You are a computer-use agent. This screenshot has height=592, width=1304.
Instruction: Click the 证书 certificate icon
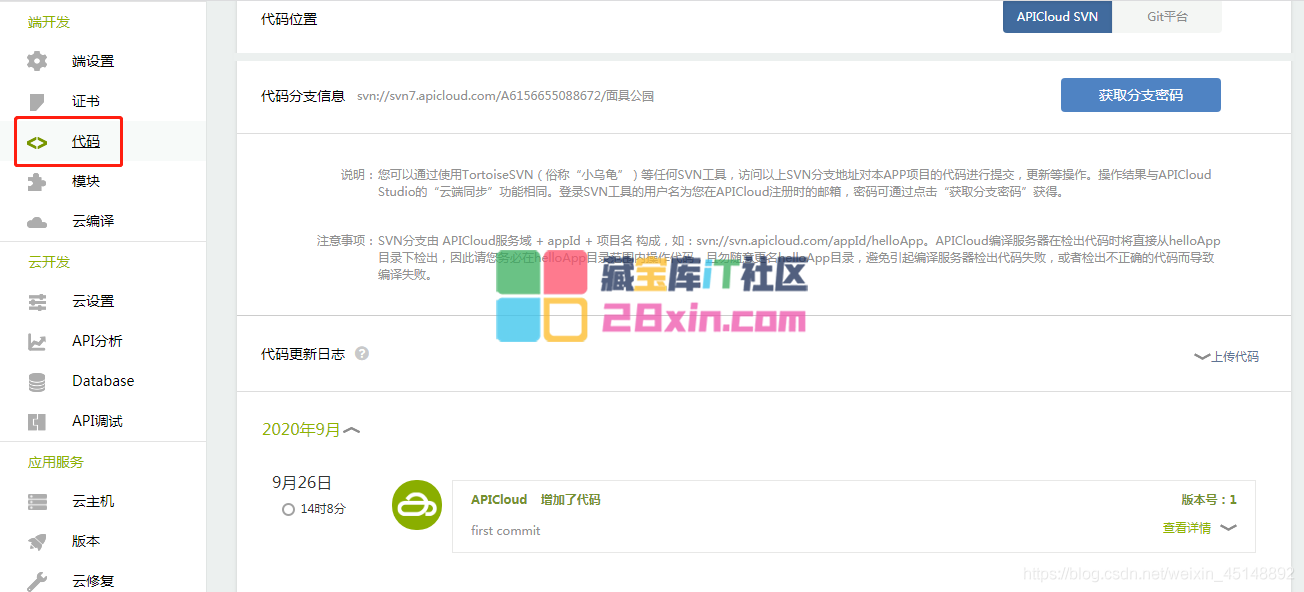tap(37, 101)
